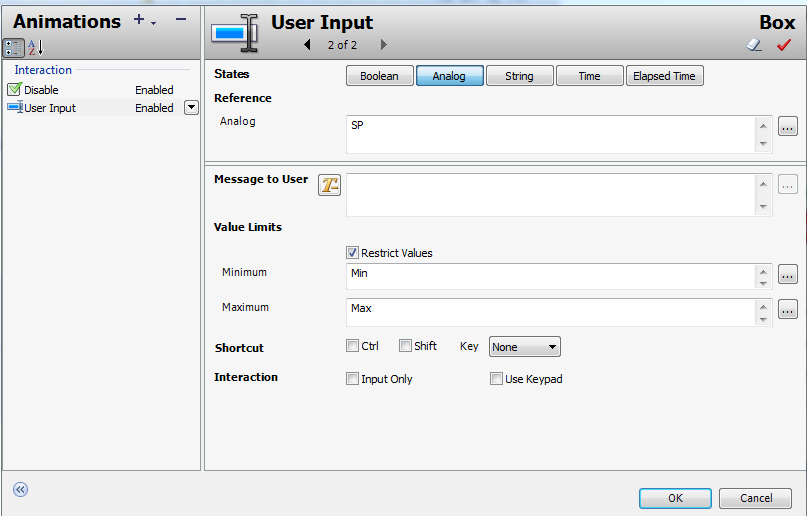
Task: Tick the Use Keypad checkbox
Action: click(496, 379)
